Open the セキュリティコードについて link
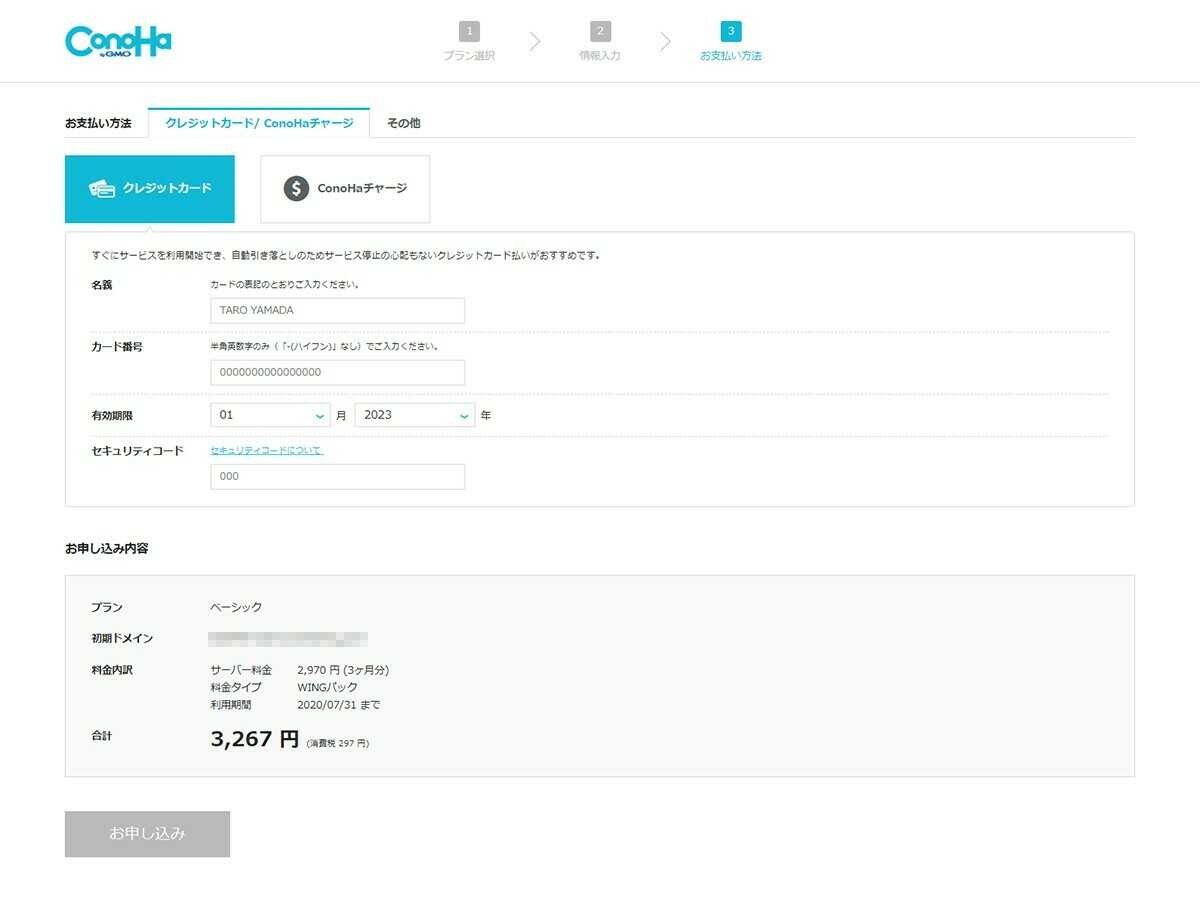 point(264,450)
